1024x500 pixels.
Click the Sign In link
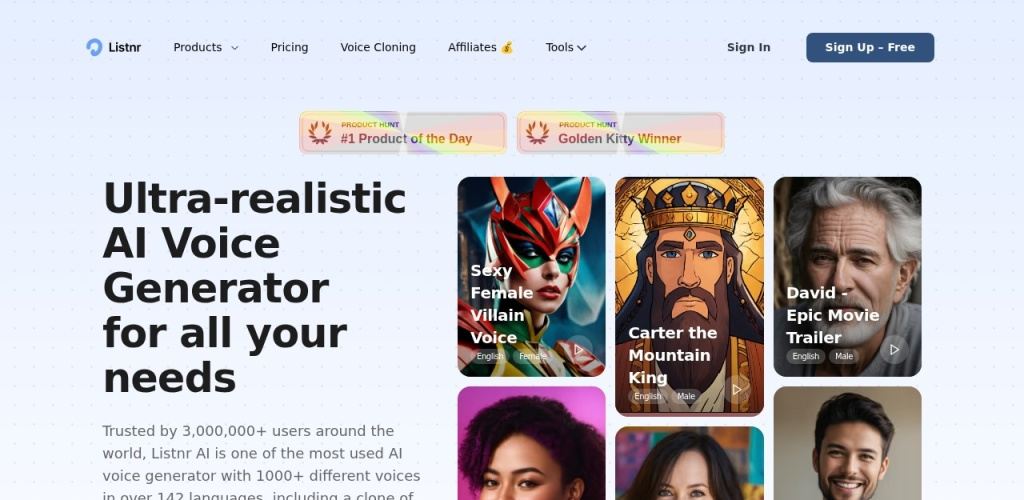[748, 48]
